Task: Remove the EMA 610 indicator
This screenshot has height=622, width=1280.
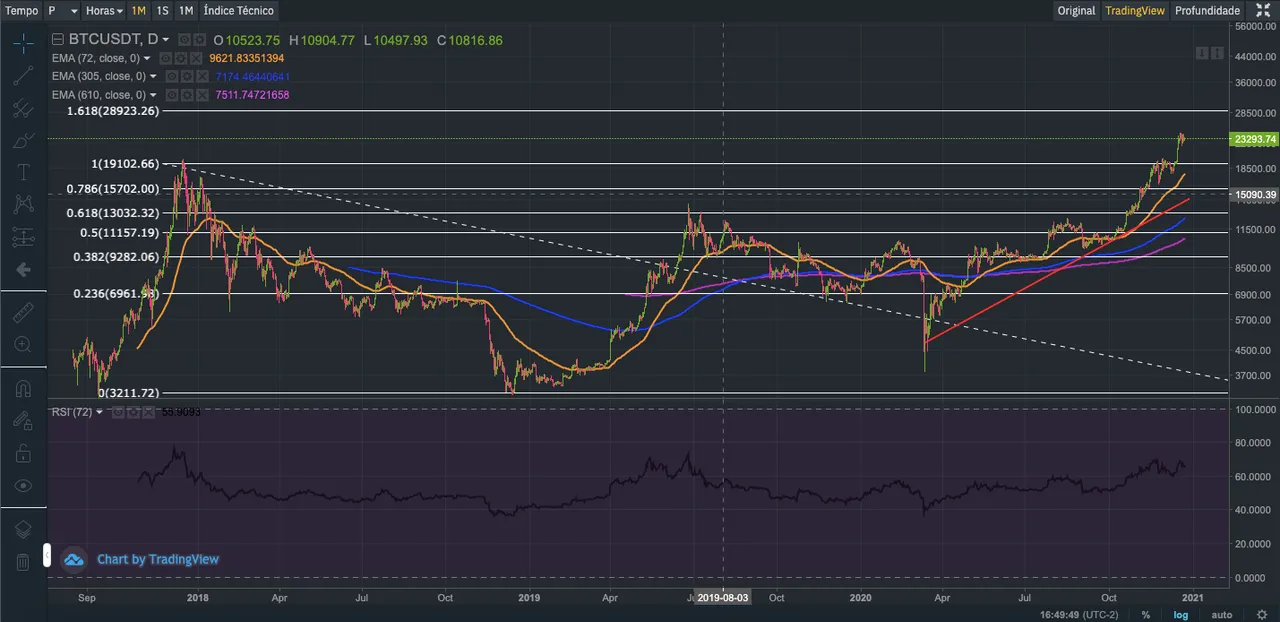Action: 202,95
